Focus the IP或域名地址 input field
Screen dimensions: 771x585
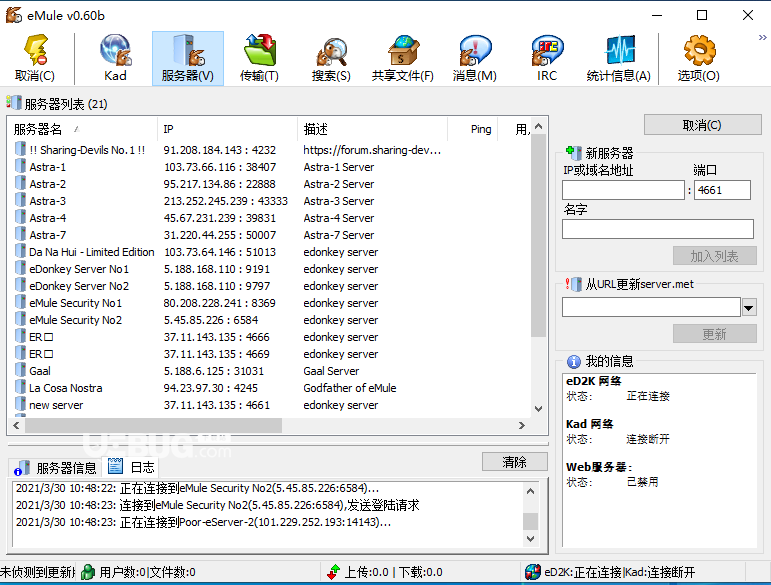[x=623, y=190]
